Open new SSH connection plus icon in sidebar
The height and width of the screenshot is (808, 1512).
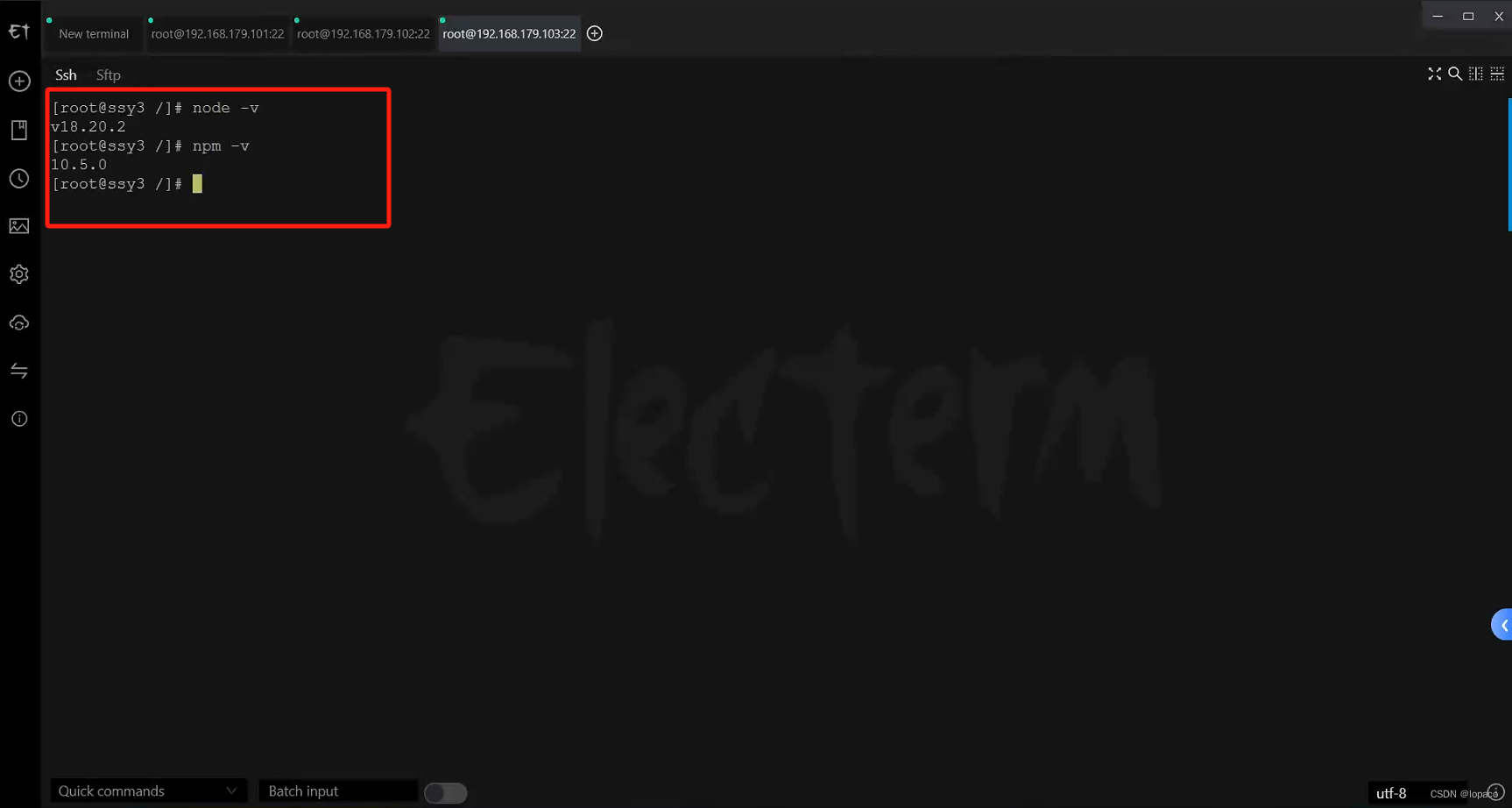tap(19, 82)
